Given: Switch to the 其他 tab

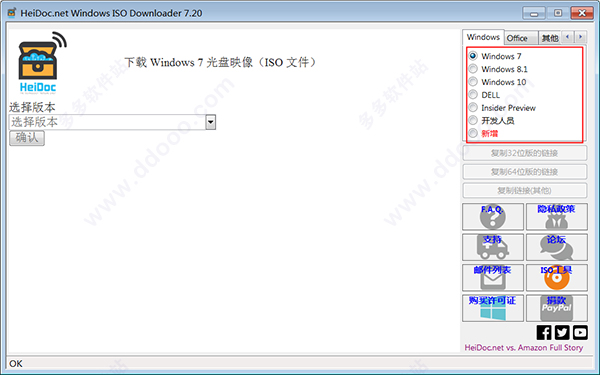Looking at the screenshot, I should [x=550, y=38].
